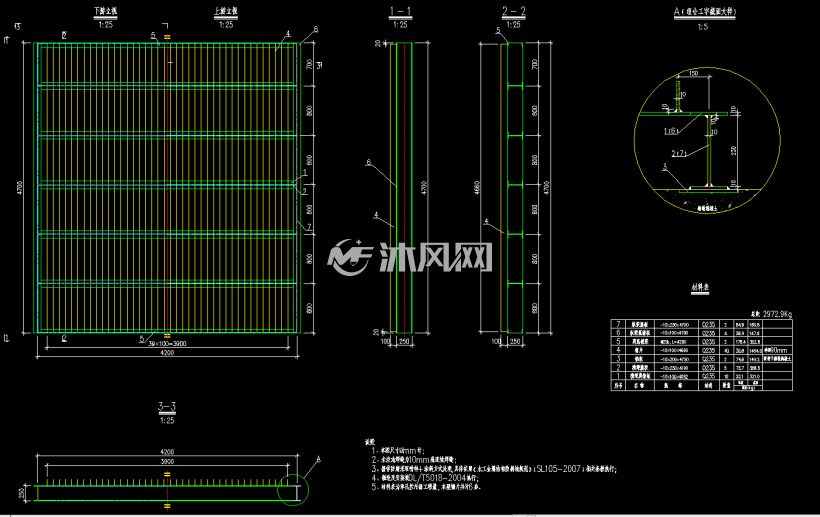
Task: Click the '1(6)' leader label in detail A
Action: [x=670, y=131]
